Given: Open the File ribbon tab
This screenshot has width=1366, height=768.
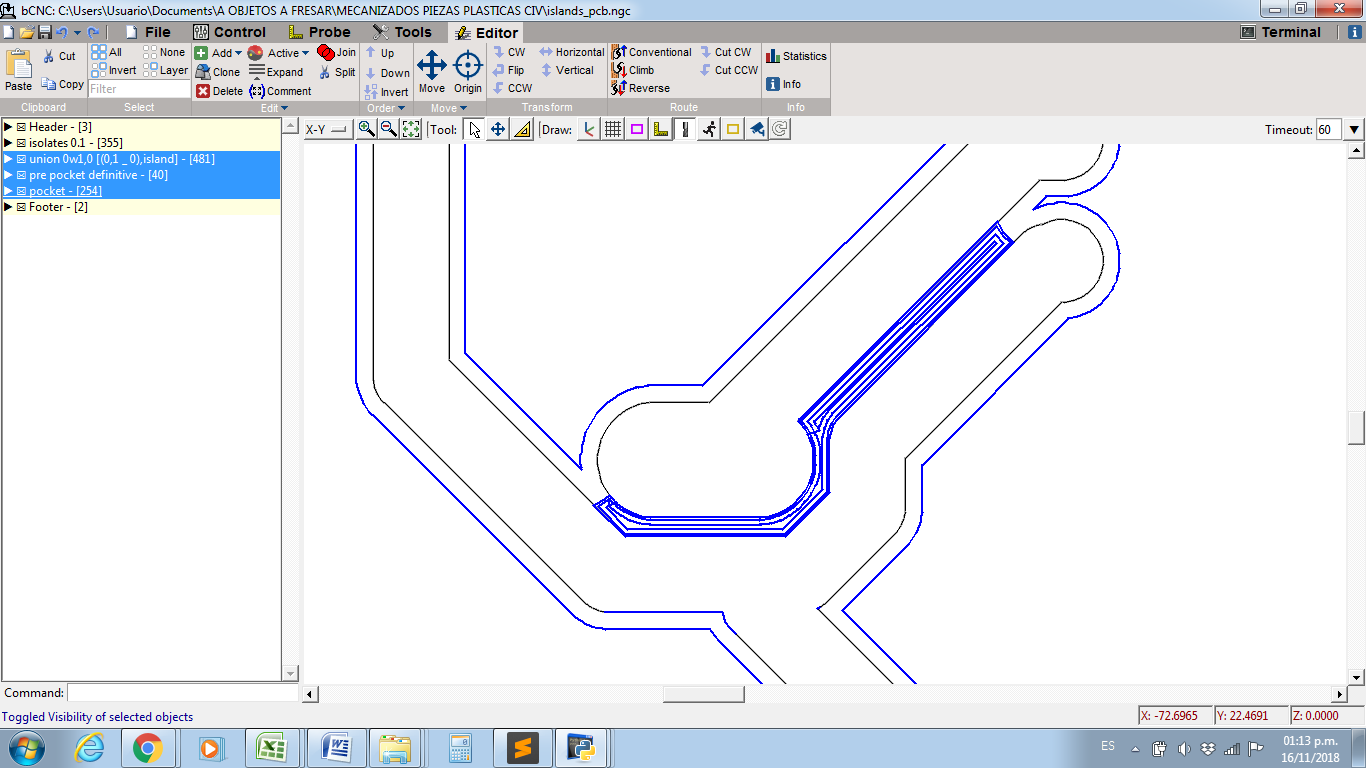Looking at the screenshot, I should tap(147, 32).
